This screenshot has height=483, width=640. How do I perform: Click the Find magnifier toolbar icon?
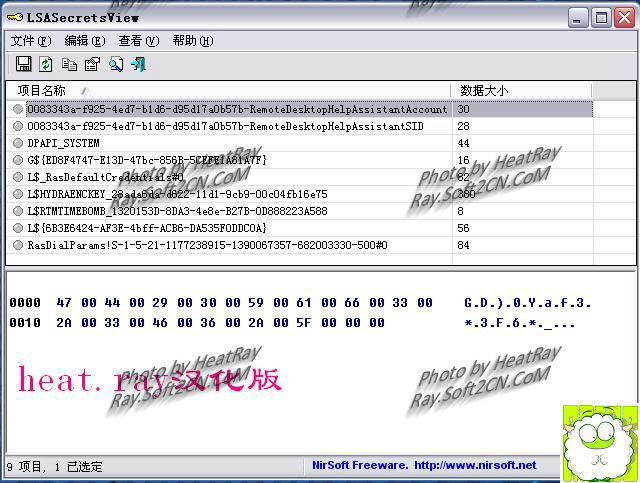(x=116, y=65)
